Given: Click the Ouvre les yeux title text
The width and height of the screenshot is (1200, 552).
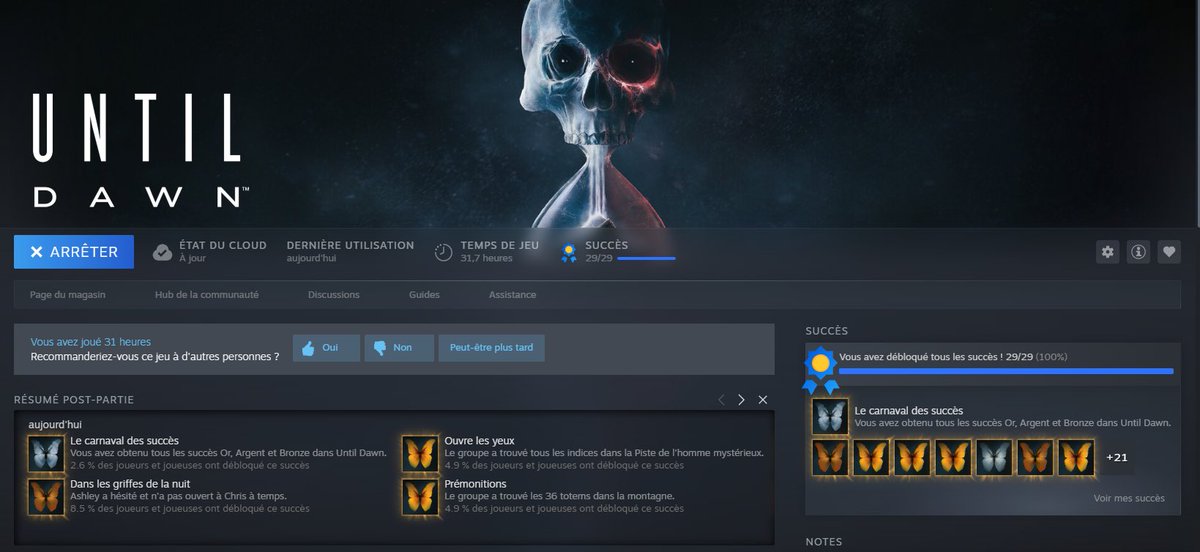Looking at the screenshot, I should [479, 441].
